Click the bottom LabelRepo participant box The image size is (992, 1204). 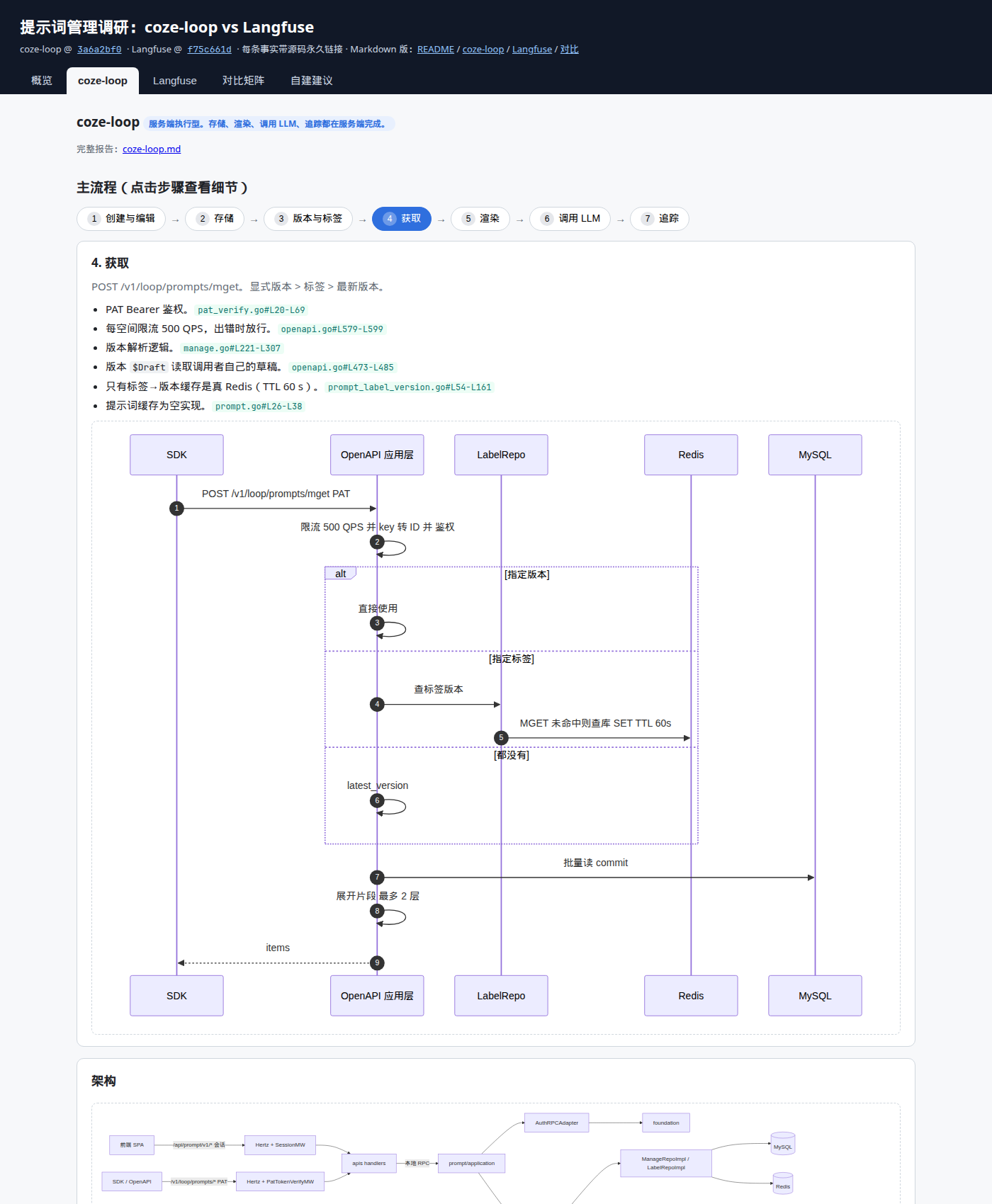point(501,996)
